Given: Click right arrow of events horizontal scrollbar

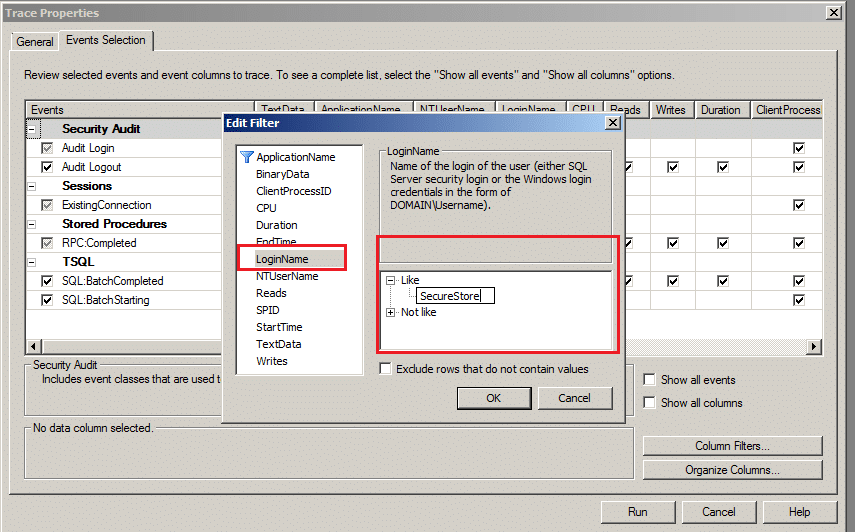Looking at the screenshot, I should 814,346.
